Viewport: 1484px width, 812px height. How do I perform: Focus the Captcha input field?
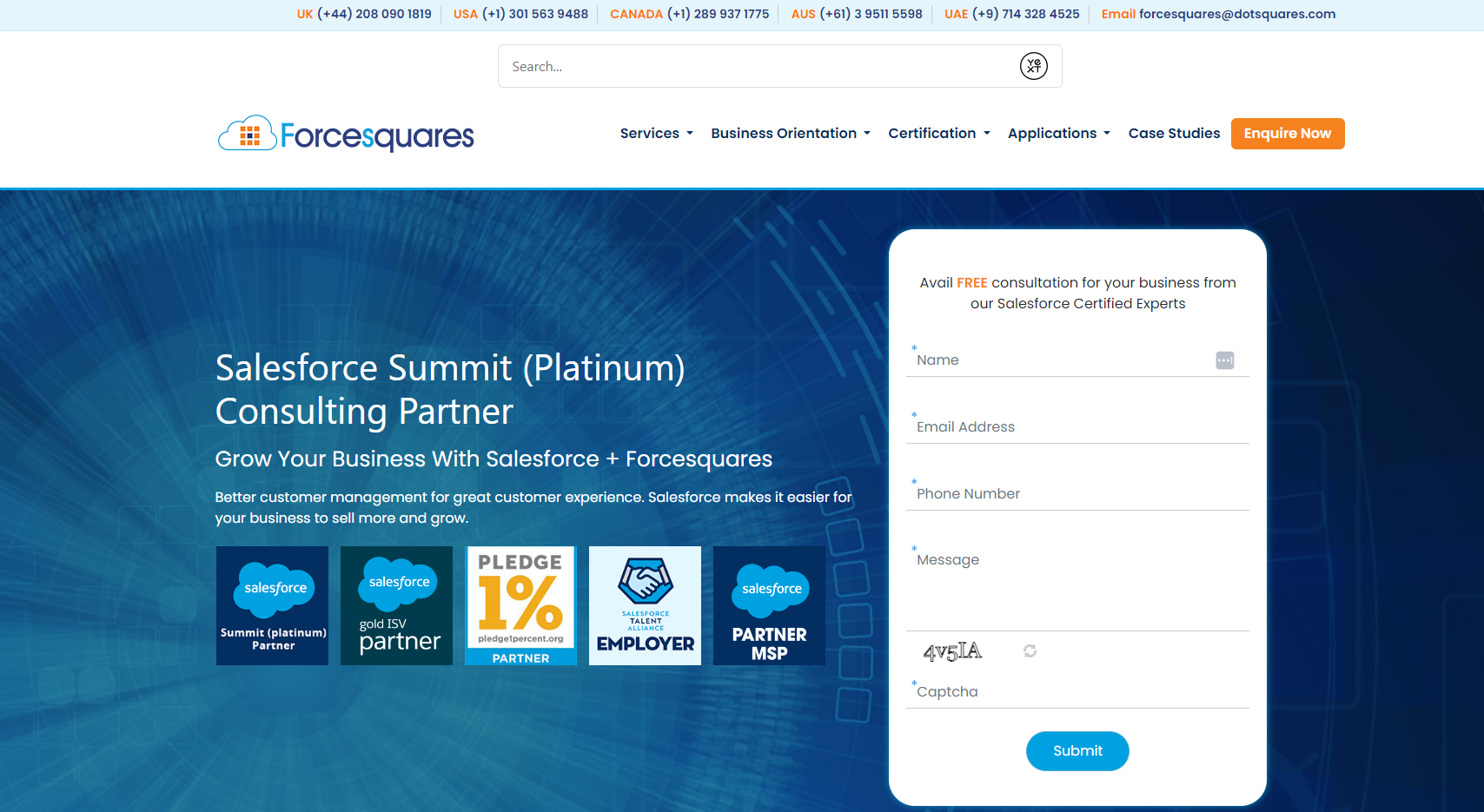(1077, 692)
